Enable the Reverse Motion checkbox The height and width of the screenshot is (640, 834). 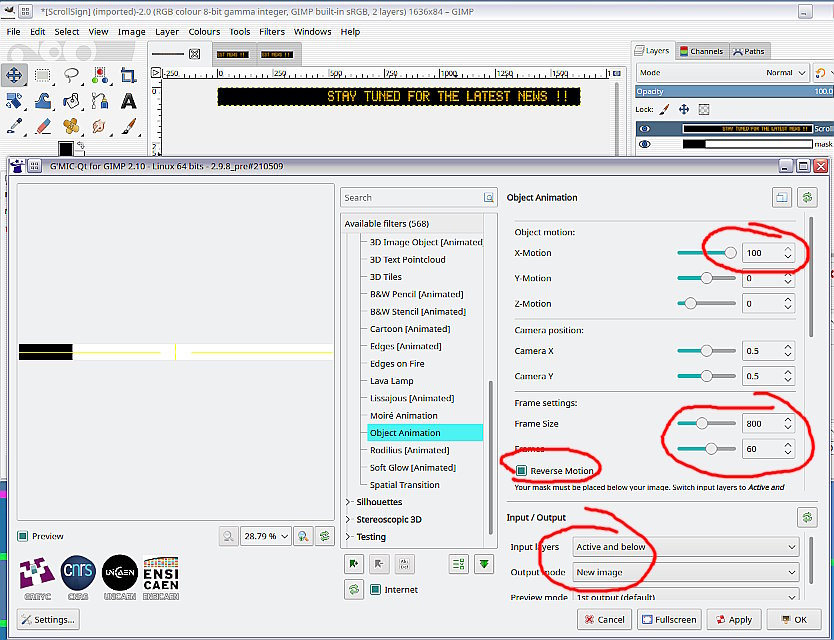(522, 470)
